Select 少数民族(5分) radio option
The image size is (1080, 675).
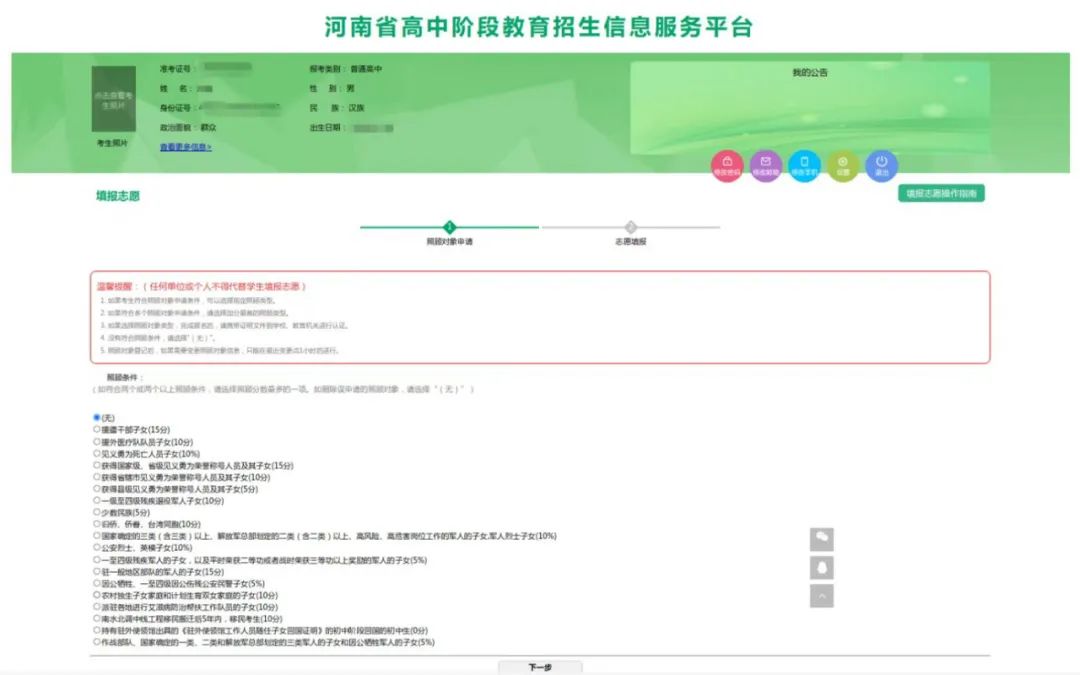coord(97,512)
